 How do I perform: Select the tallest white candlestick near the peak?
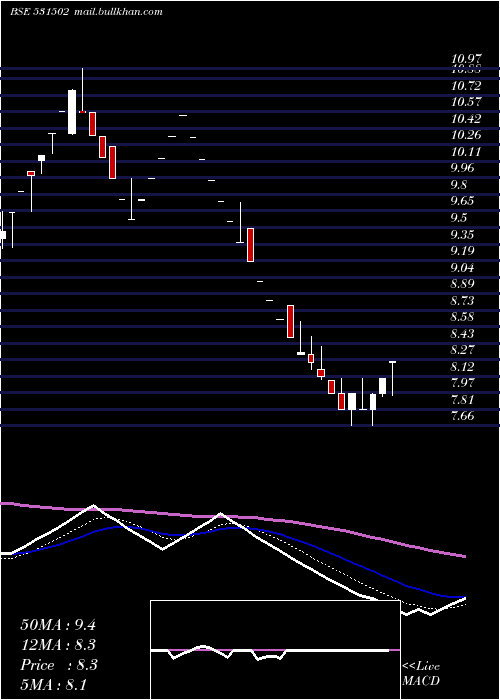pos(72,112)
